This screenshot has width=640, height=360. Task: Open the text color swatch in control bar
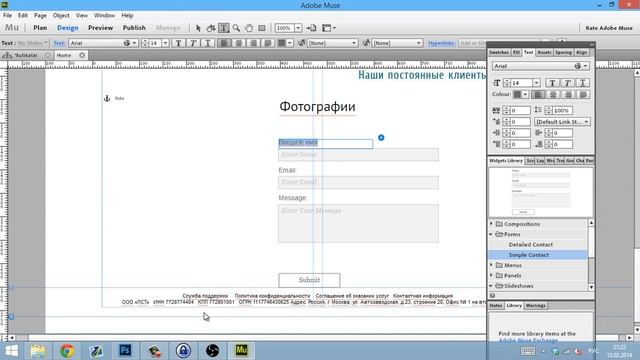click(x=285, y=43)
